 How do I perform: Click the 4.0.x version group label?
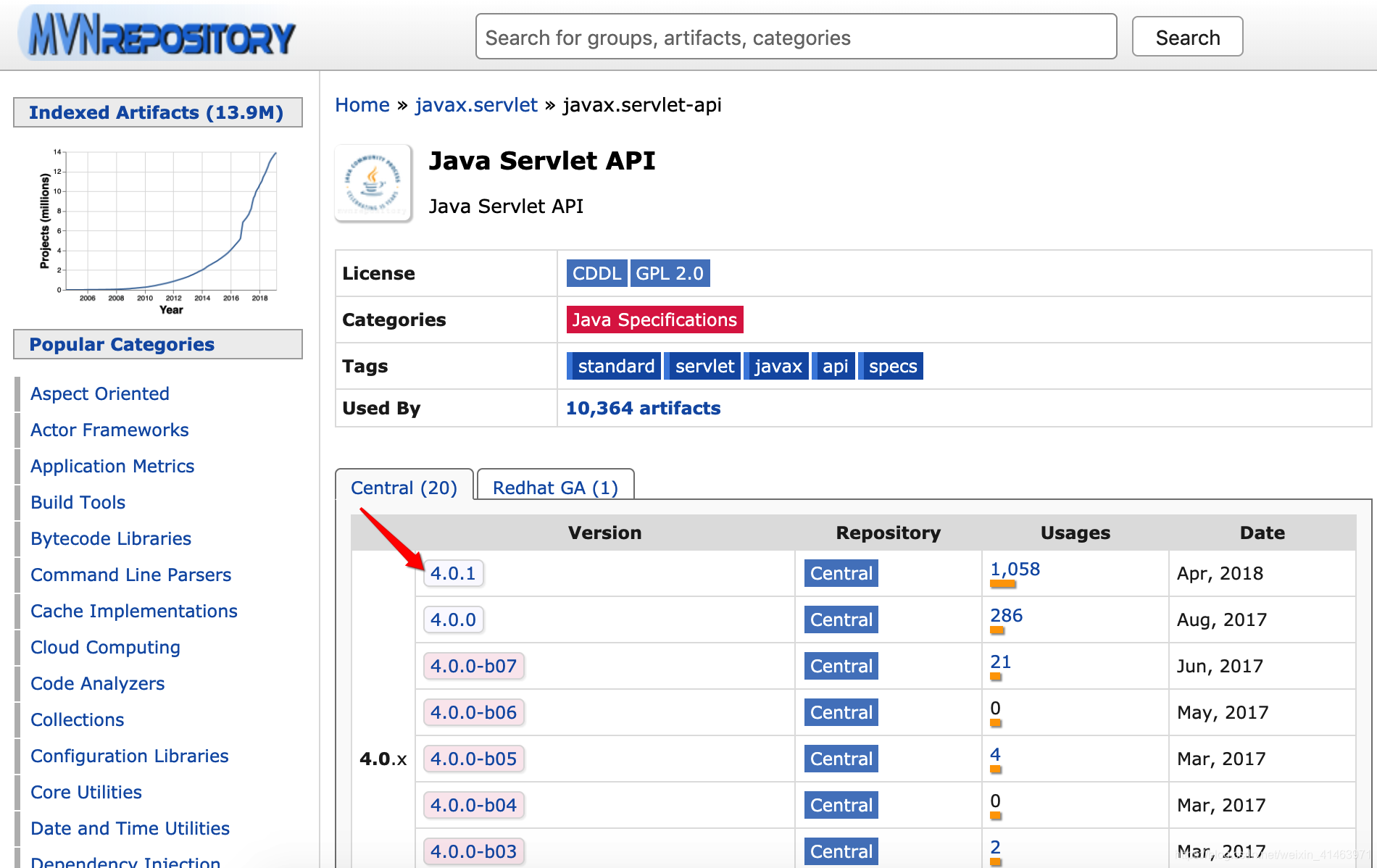pyautogui.click(x=383, y=759)
